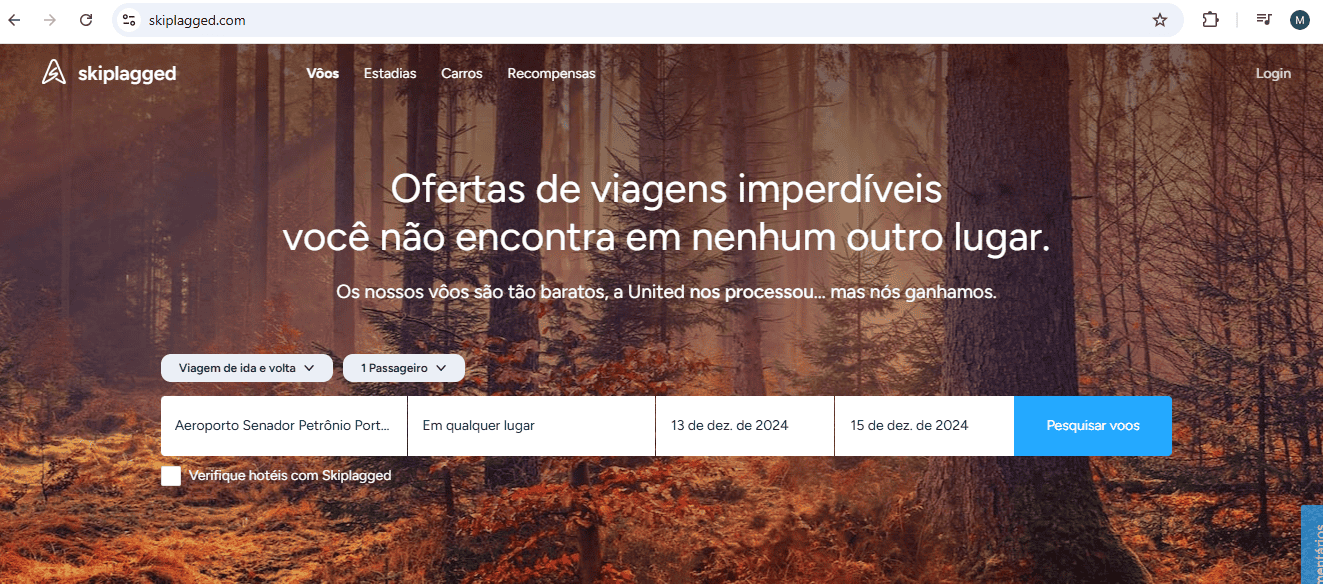This screenshot has height=584, width=1323.
Task: Open return date 15 de dez. de 2024
Action: [924, 426]
